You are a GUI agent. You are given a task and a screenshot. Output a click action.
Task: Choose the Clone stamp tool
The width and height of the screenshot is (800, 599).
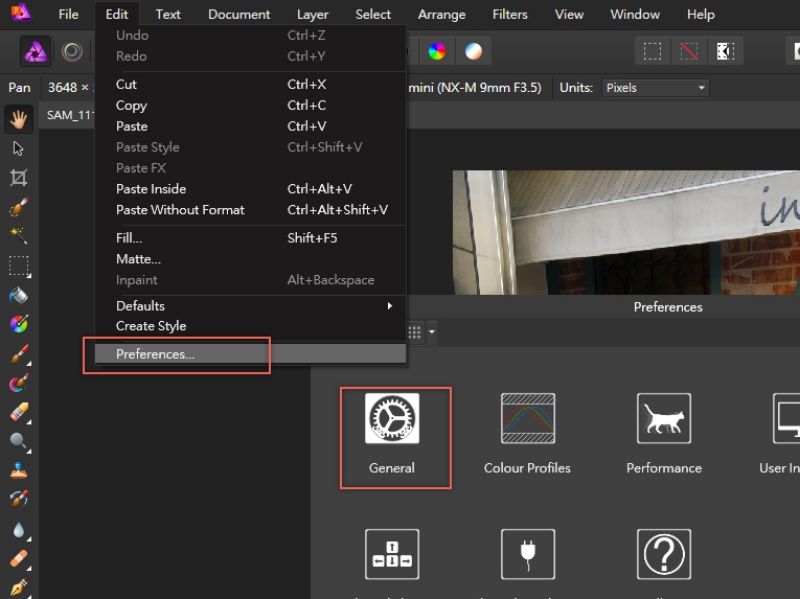(x=18, y=470)
